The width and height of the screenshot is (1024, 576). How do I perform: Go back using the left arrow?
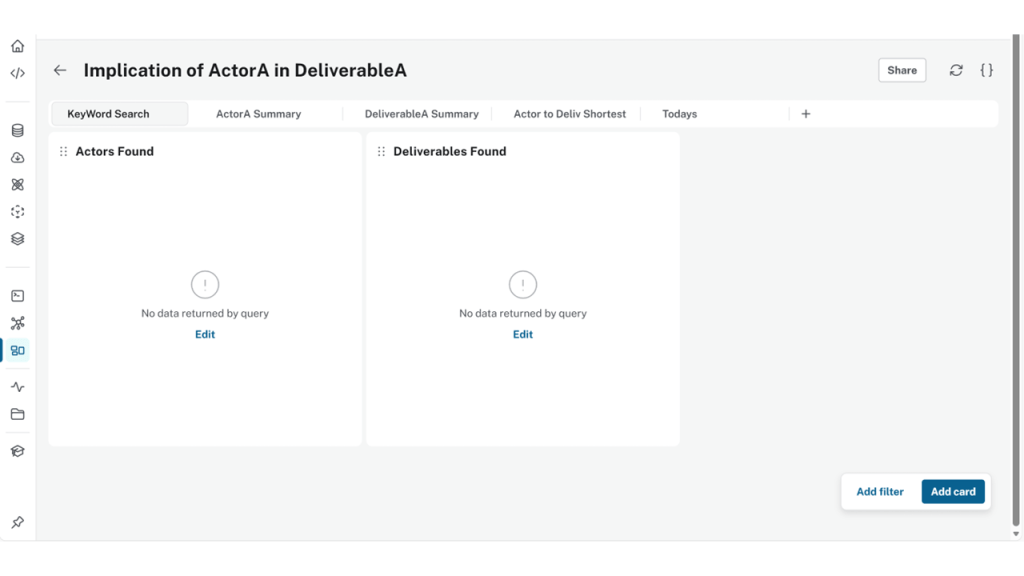(60, 70)
